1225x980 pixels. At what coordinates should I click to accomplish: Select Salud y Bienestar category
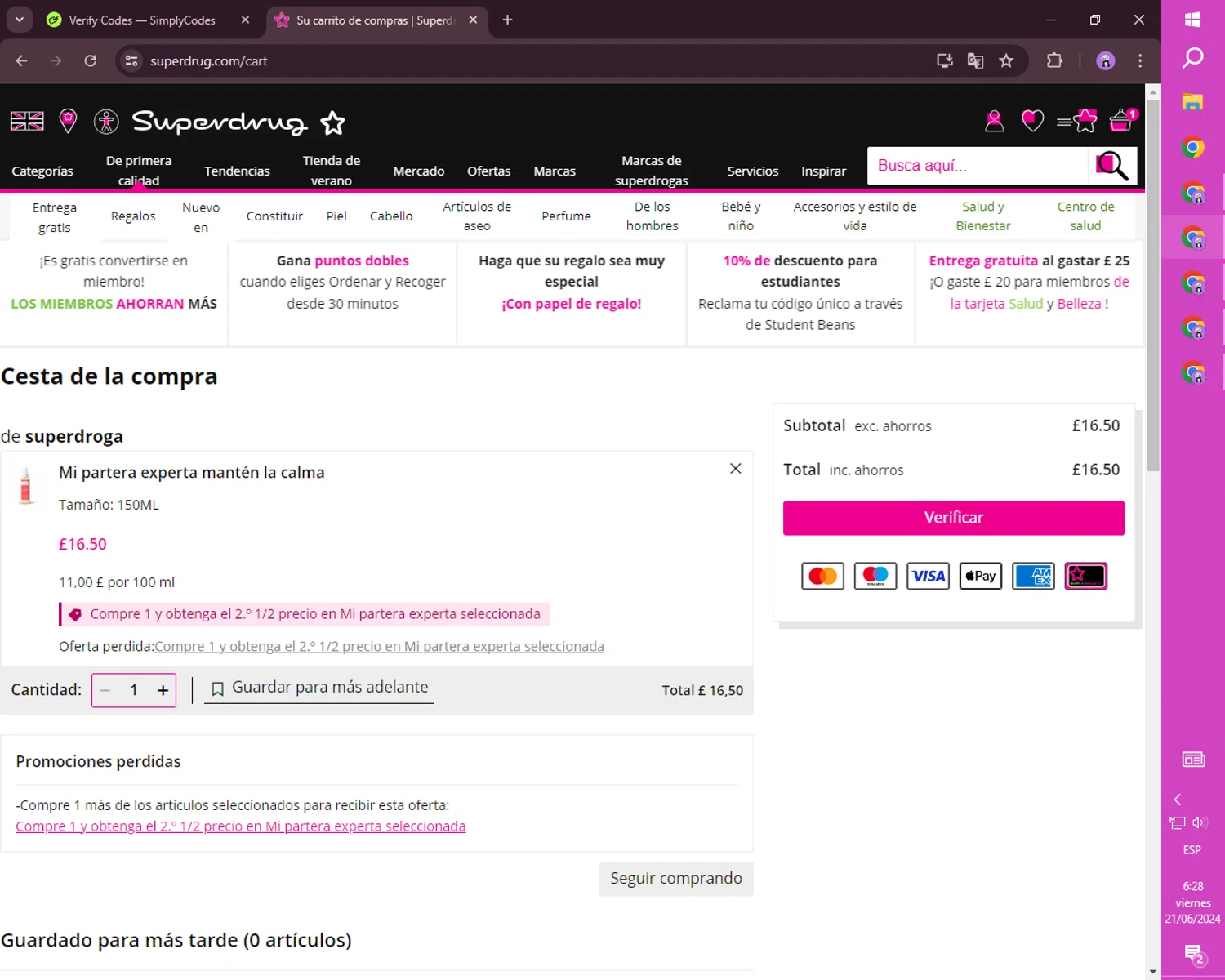(983, 216)
